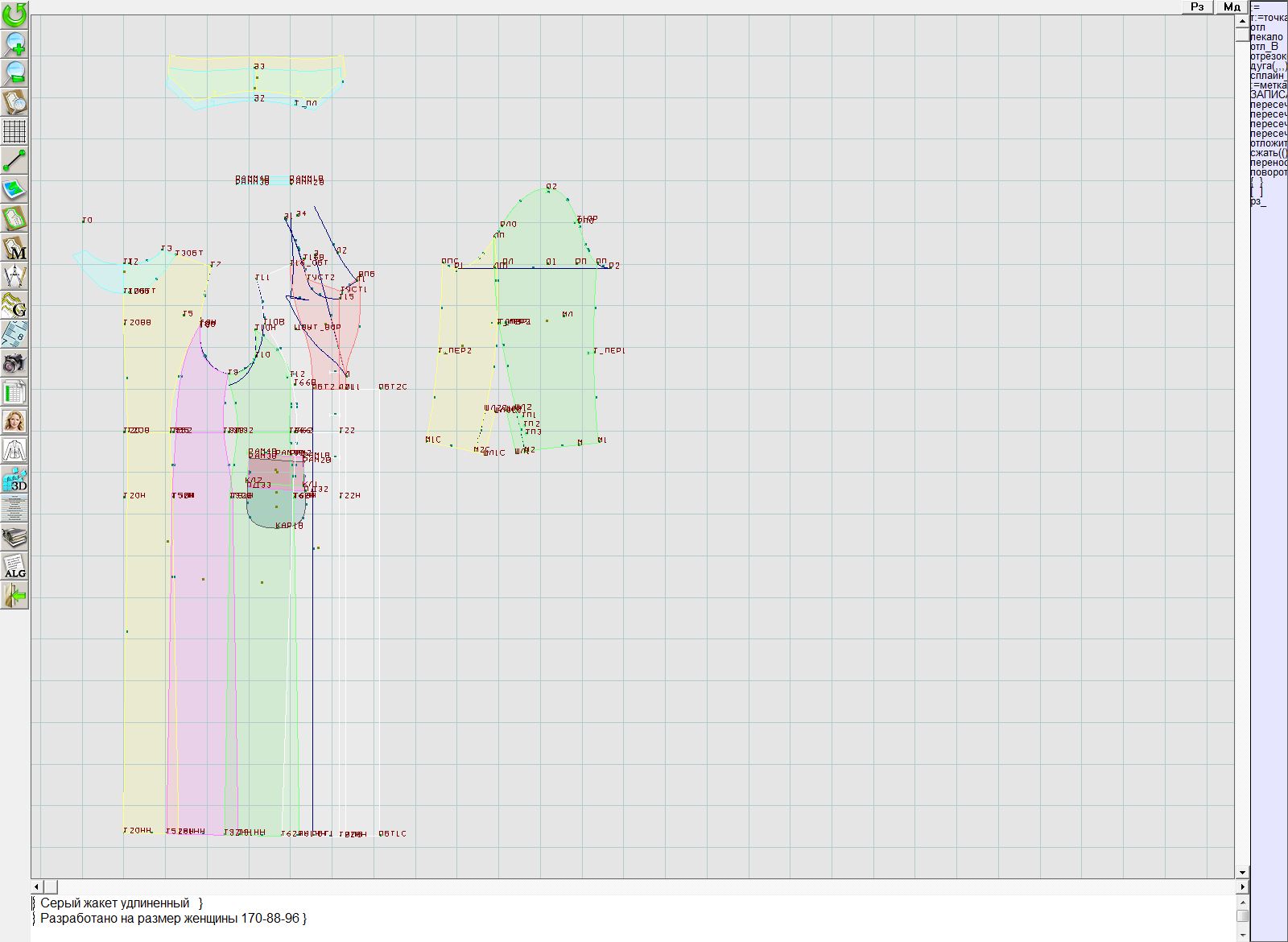
Task: Select 'отложить' in the operator list
Action: [1269, 143]
